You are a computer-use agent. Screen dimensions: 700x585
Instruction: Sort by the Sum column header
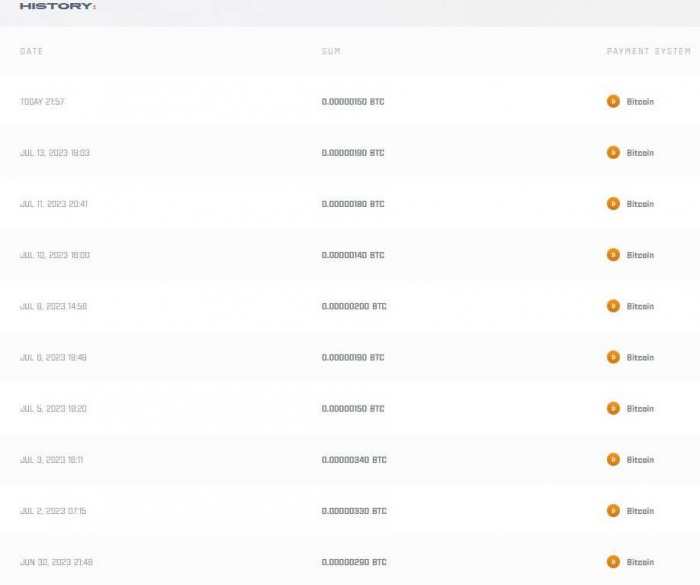(x=331, y=51)
